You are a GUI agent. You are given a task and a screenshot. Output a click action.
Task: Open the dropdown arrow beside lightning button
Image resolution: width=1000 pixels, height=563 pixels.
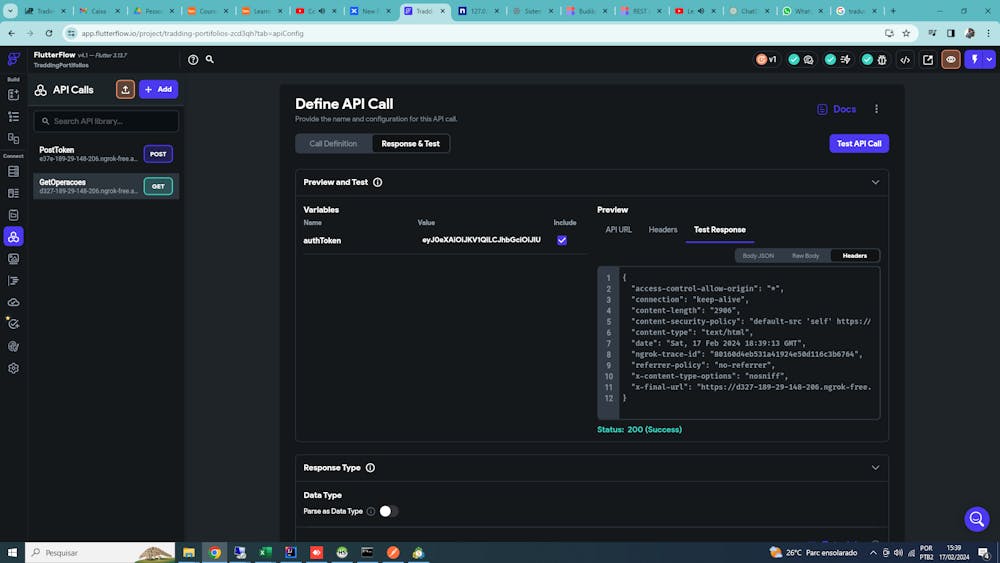click(987, 60)
